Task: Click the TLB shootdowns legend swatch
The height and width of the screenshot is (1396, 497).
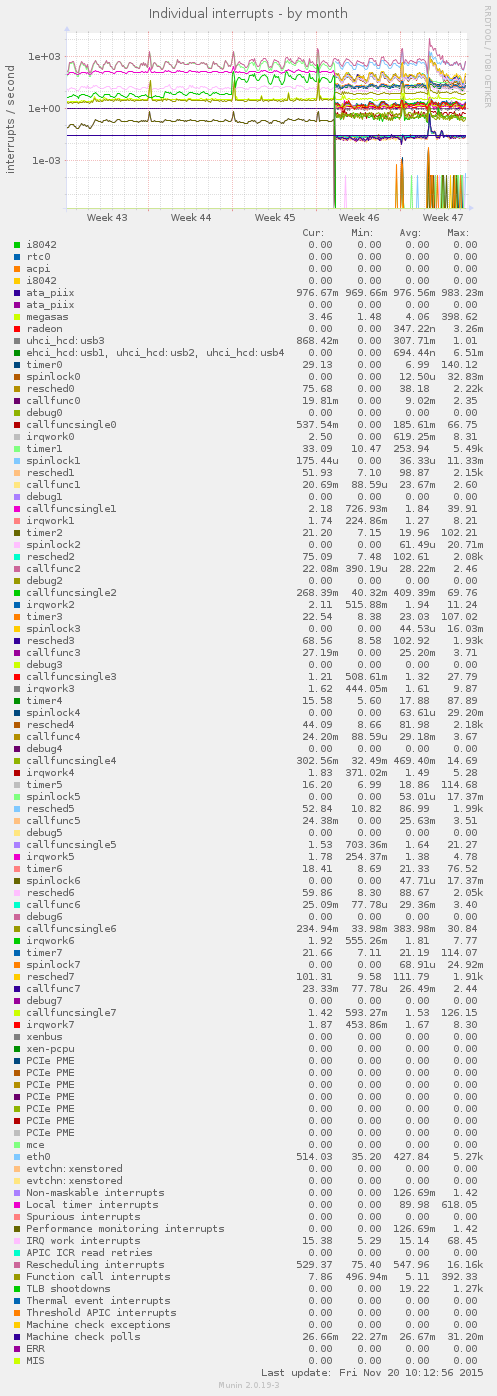Action: 17,1289
